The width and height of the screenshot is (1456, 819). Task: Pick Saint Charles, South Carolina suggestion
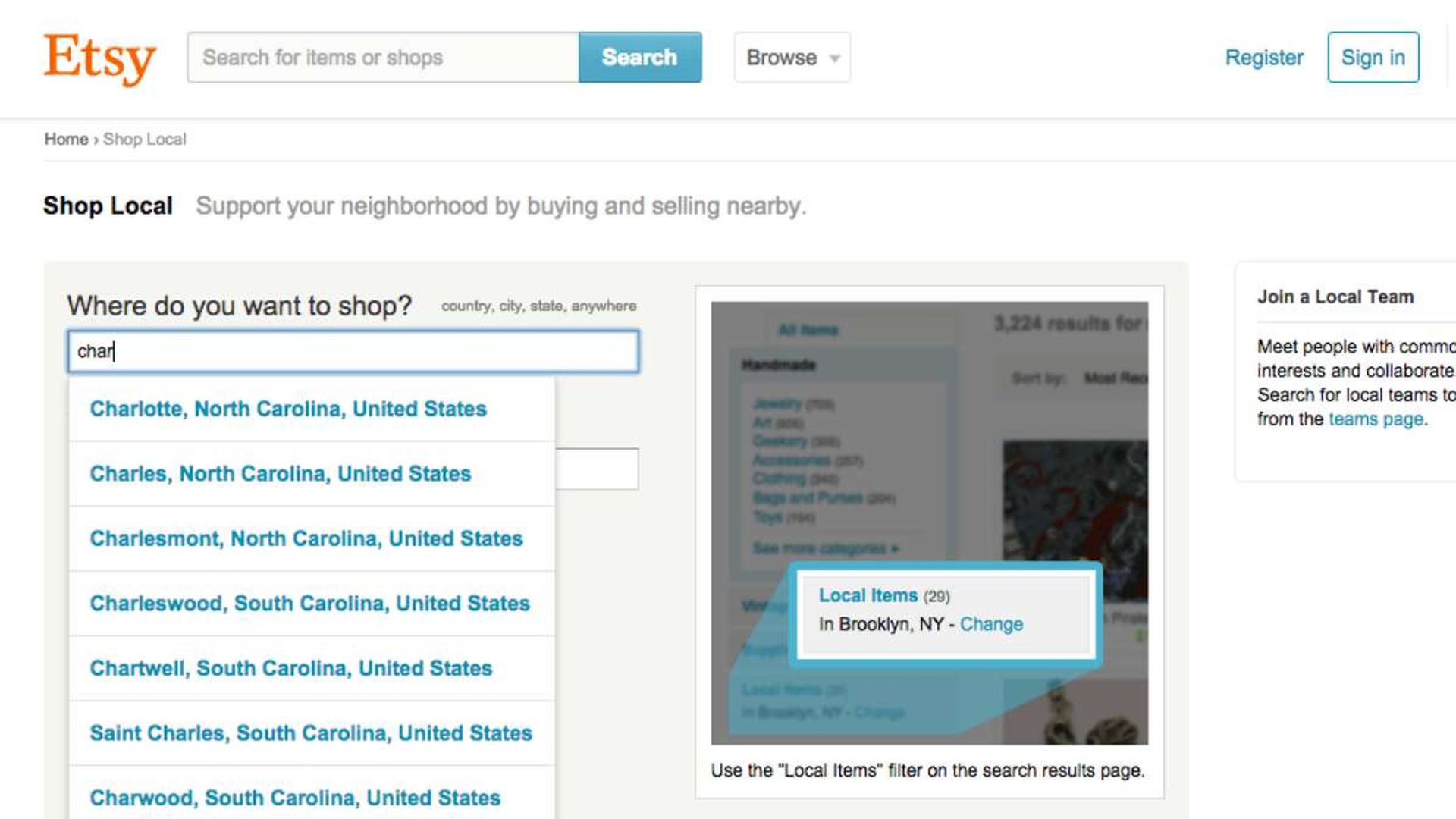[311, 733]
